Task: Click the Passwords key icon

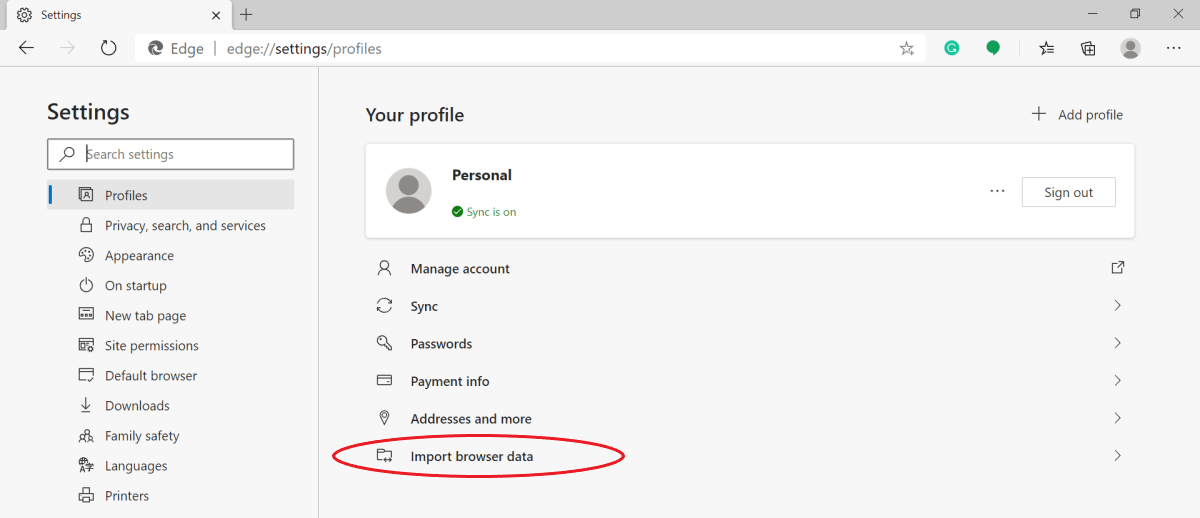Action: click(x=384, y=343)
